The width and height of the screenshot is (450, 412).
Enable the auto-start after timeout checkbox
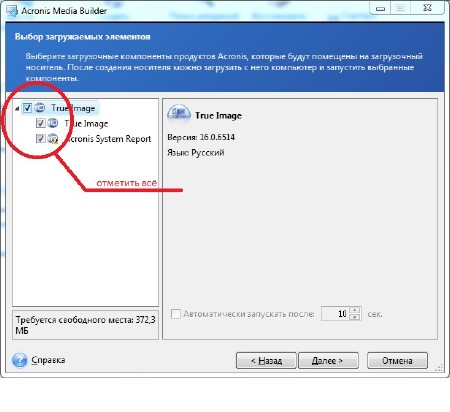point(176,314)
